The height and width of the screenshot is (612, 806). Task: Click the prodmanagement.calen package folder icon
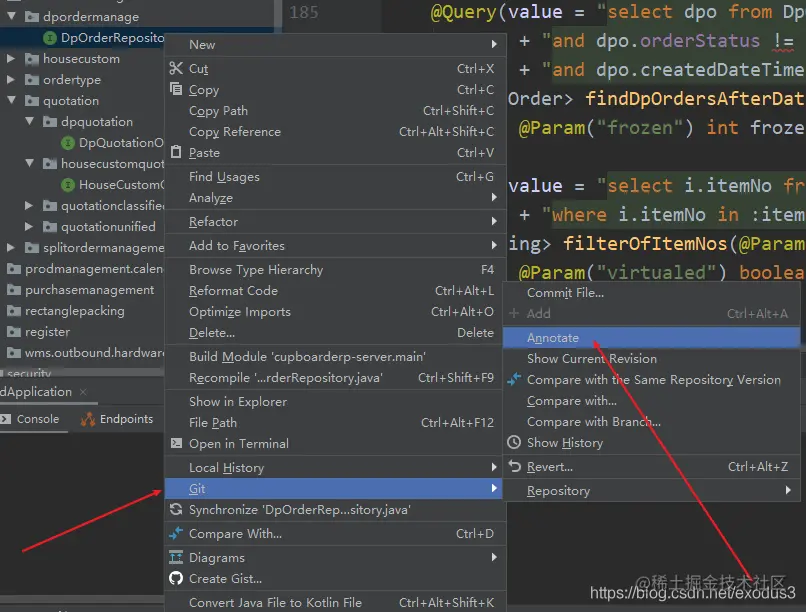(14, 269)
